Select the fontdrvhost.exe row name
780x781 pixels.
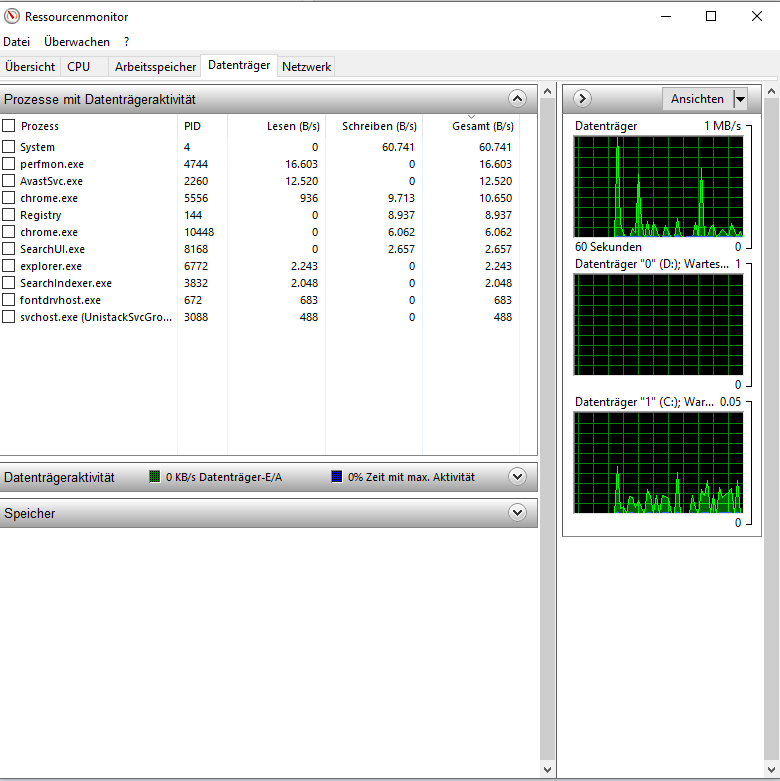(60, 300)
